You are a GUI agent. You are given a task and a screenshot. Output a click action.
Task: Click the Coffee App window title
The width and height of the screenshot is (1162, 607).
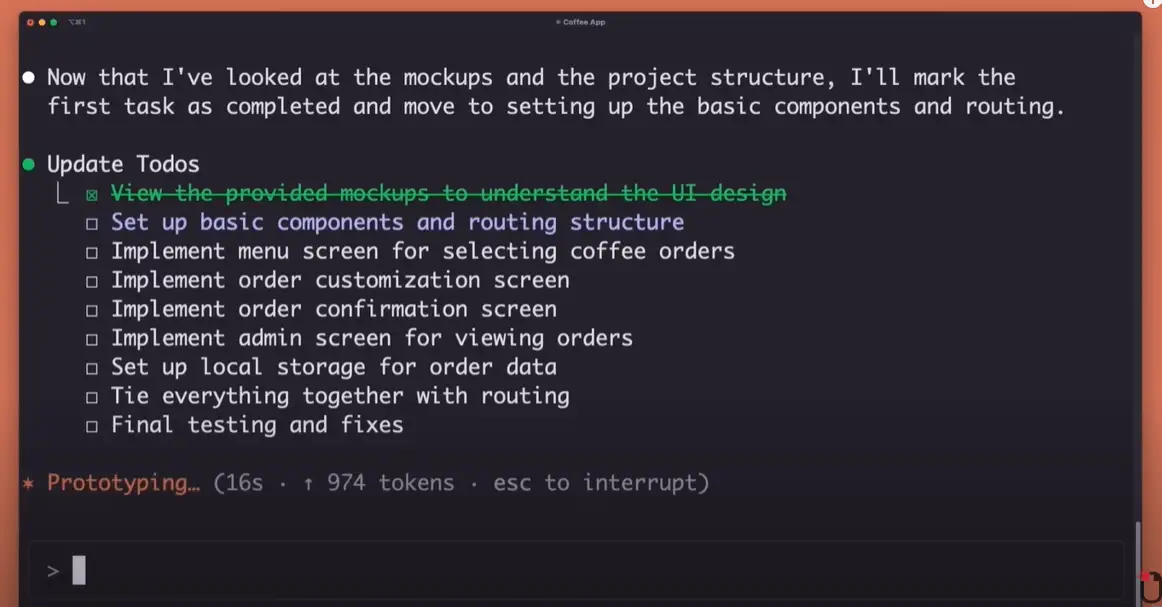point(581,22)
